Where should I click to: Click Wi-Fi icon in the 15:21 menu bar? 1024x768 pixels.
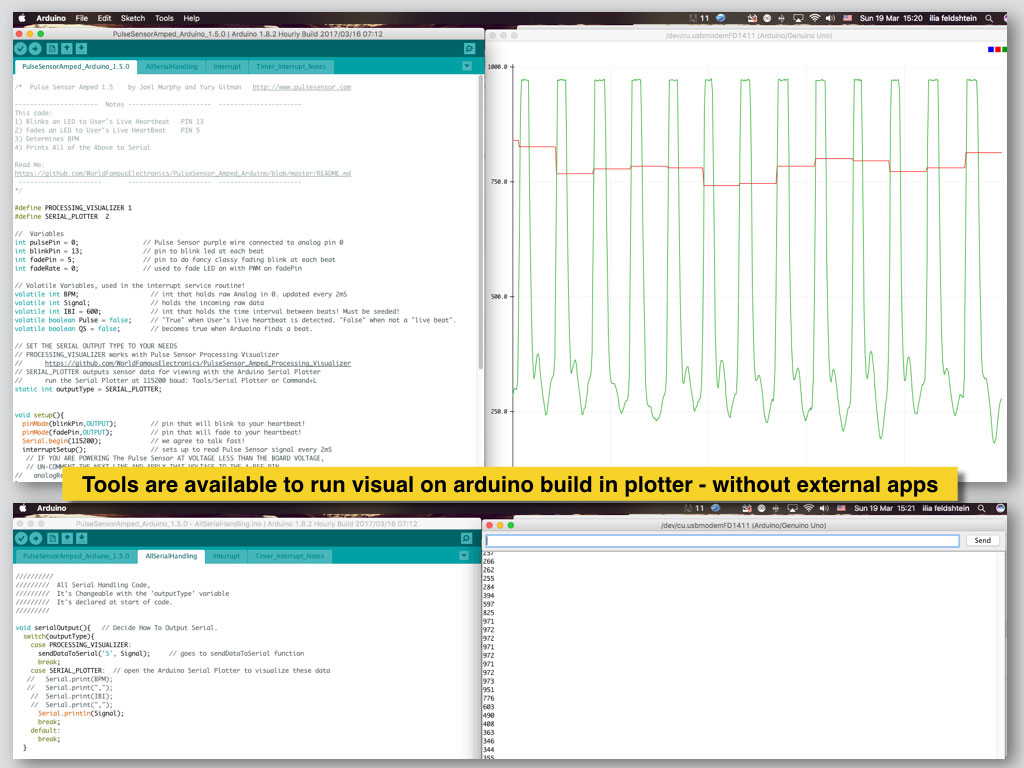[808, 508]
